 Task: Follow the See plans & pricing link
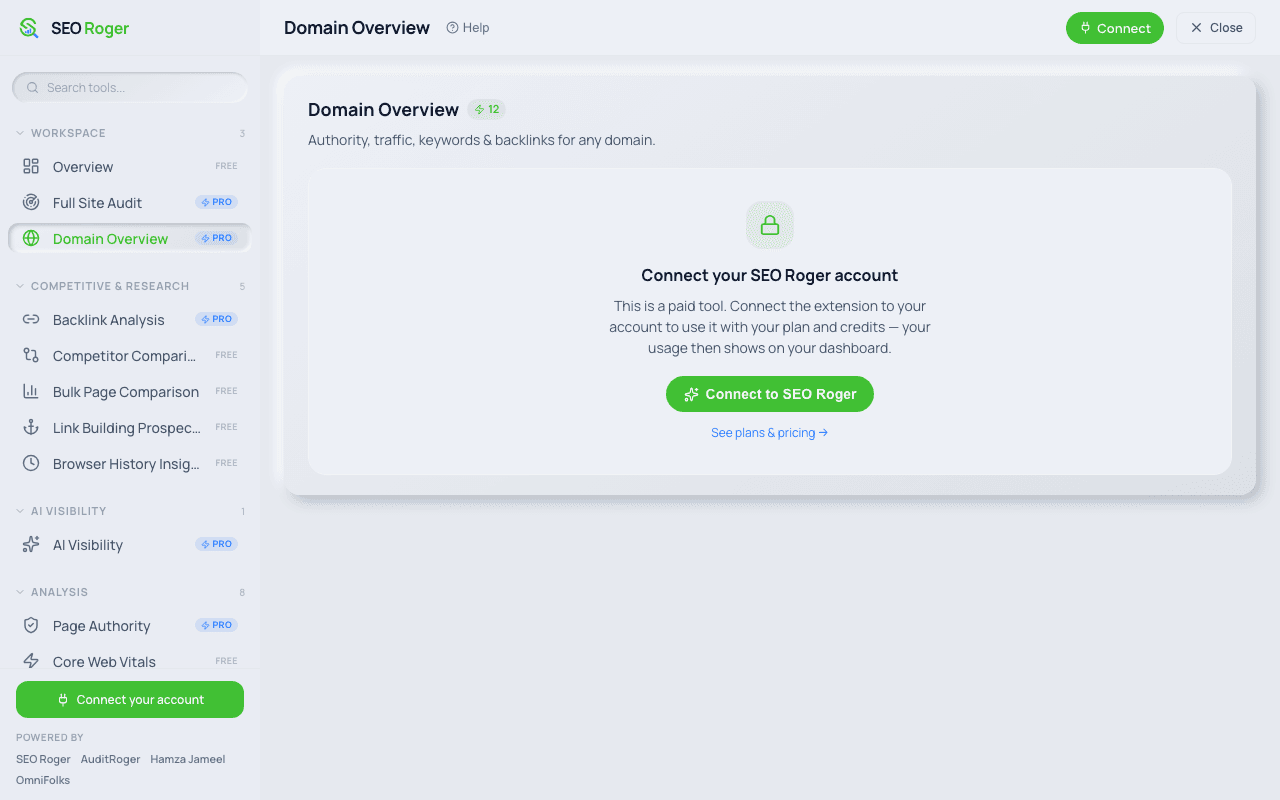tap(770, 433)
